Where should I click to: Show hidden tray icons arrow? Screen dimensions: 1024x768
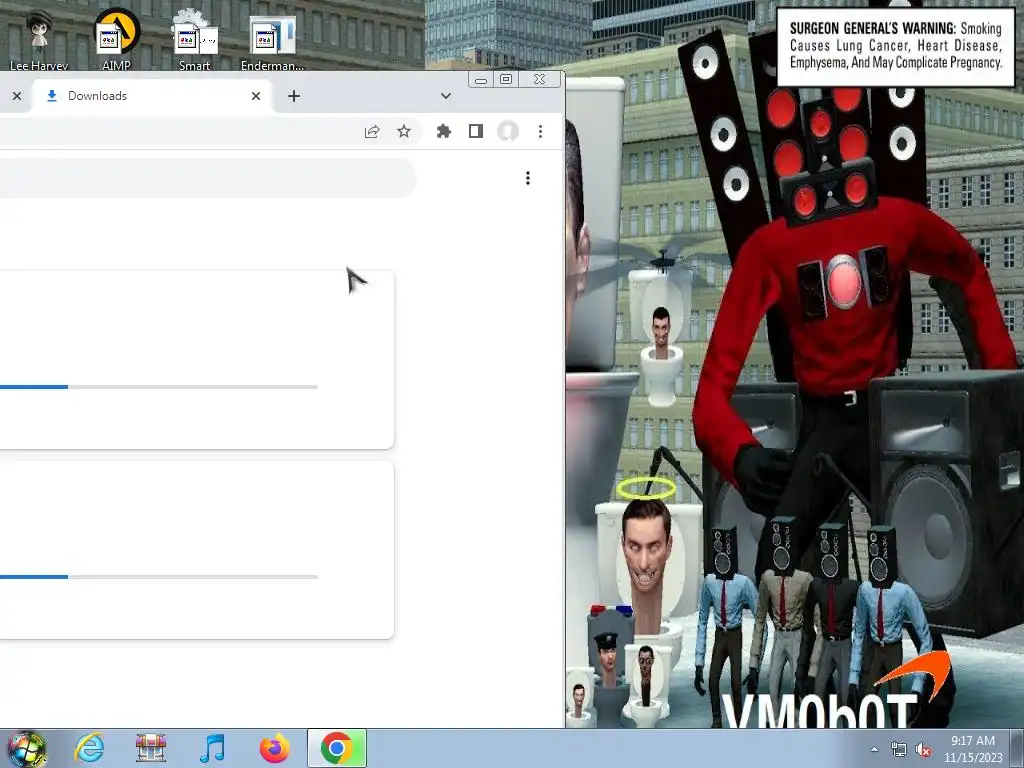pyautogui.click(x=874, y=749)
